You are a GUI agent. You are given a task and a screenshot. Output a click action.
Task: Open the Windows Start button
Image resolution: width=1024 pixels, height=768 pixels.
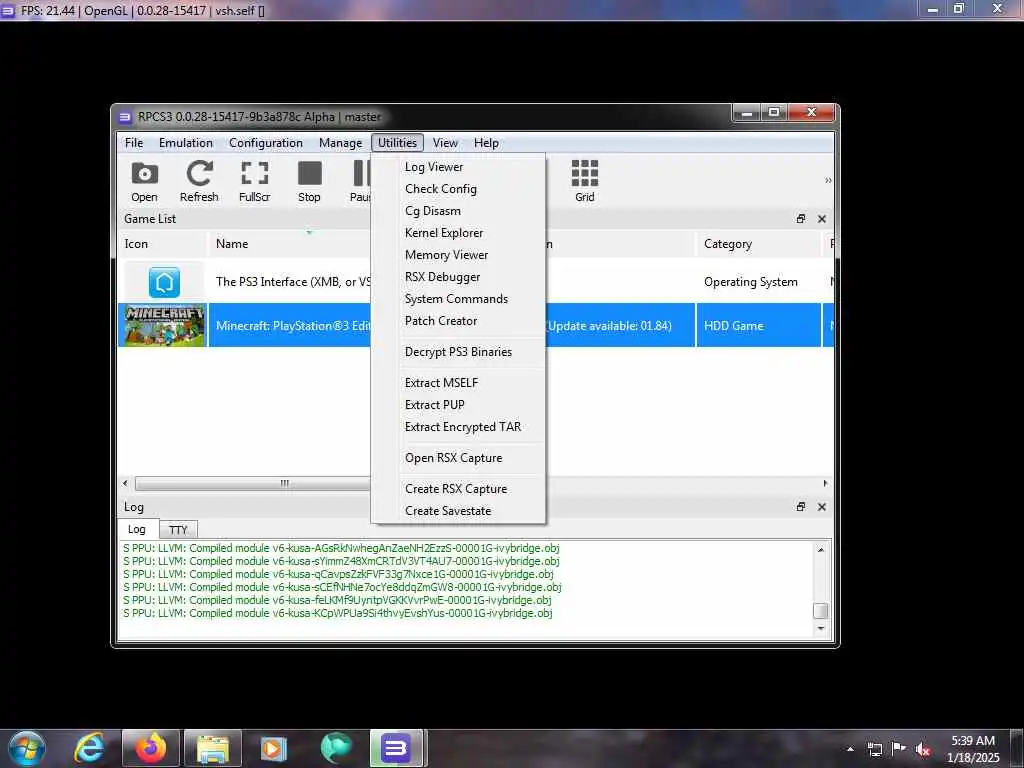pyautogui.click(x=27, y=748)
